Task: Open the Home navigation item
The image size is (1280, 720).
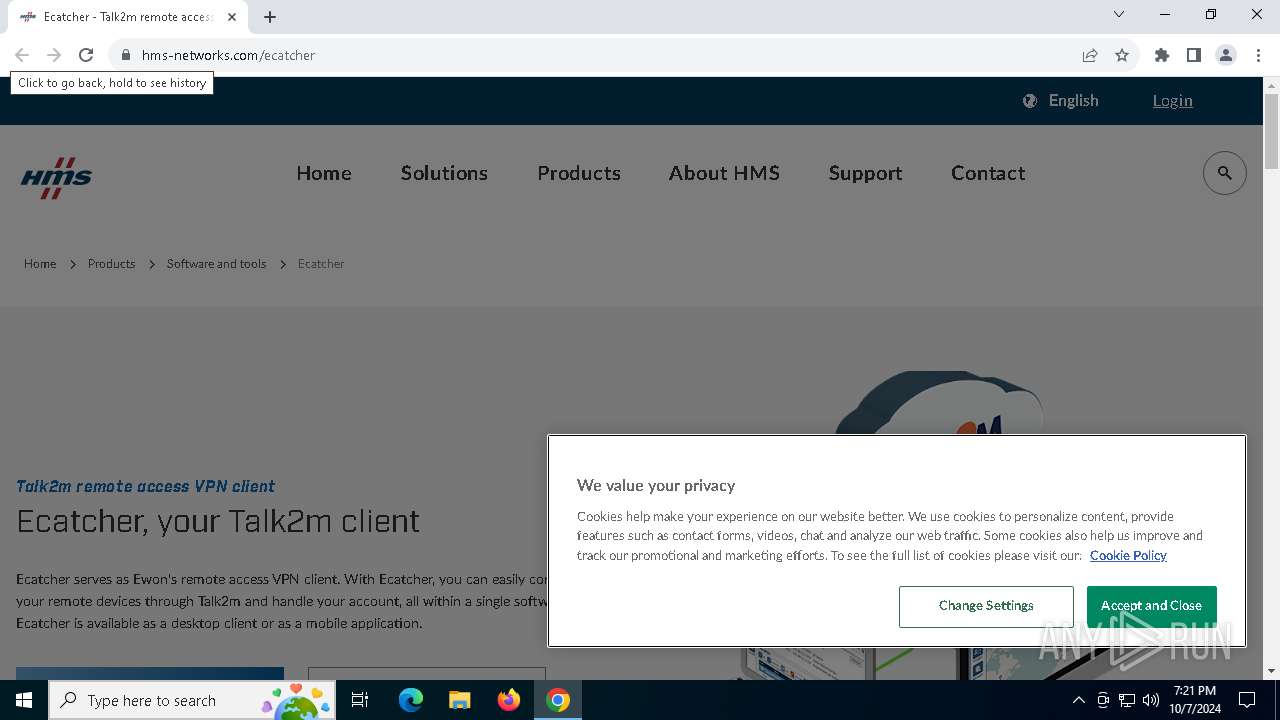Action: (324, 173)
